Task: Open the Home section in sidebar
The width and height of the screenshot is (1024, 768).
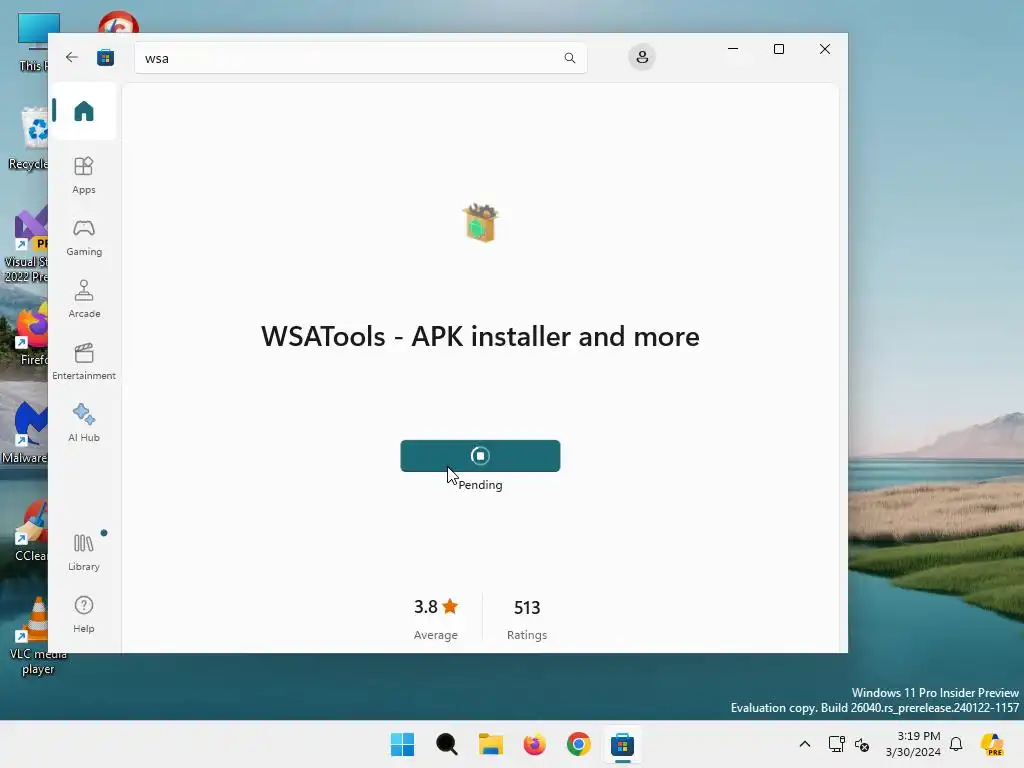Action: pyautogui.click(x=84, y=111)
